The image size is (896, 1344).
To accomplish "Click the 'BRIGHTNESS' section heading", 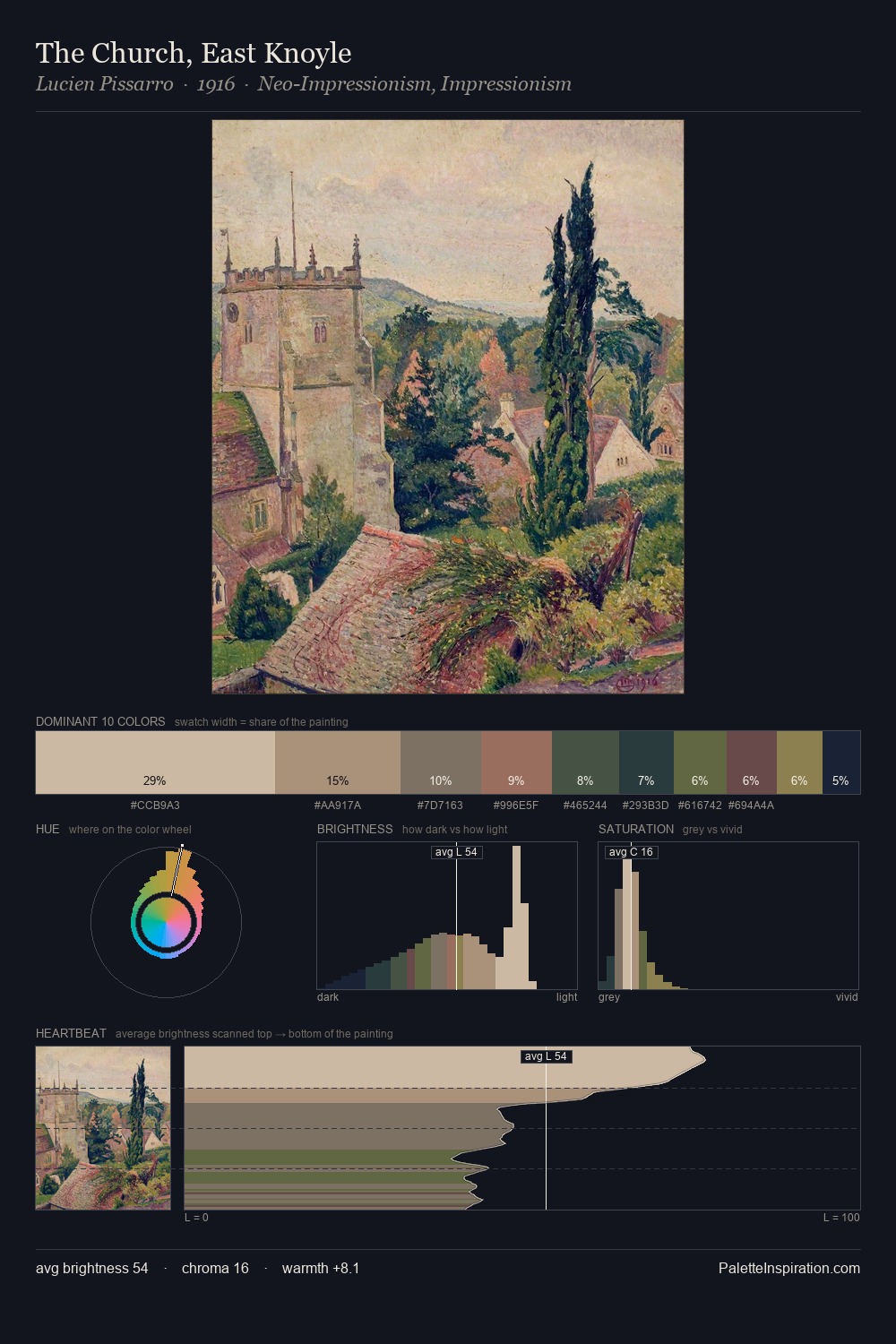I will click(x=355, y=829).
